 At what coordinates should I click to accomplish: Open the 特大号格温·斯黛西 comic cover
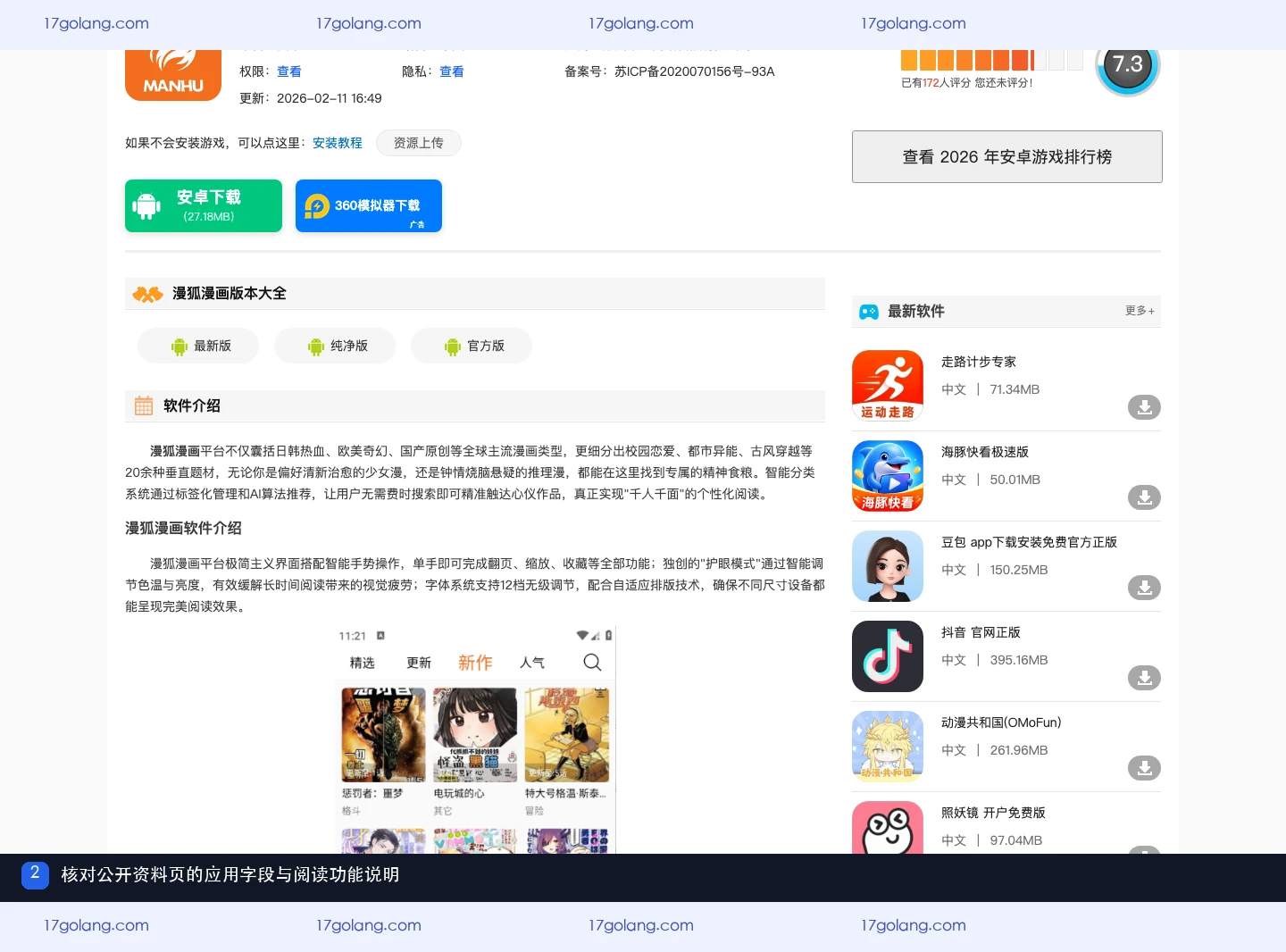tap(567, 735)
